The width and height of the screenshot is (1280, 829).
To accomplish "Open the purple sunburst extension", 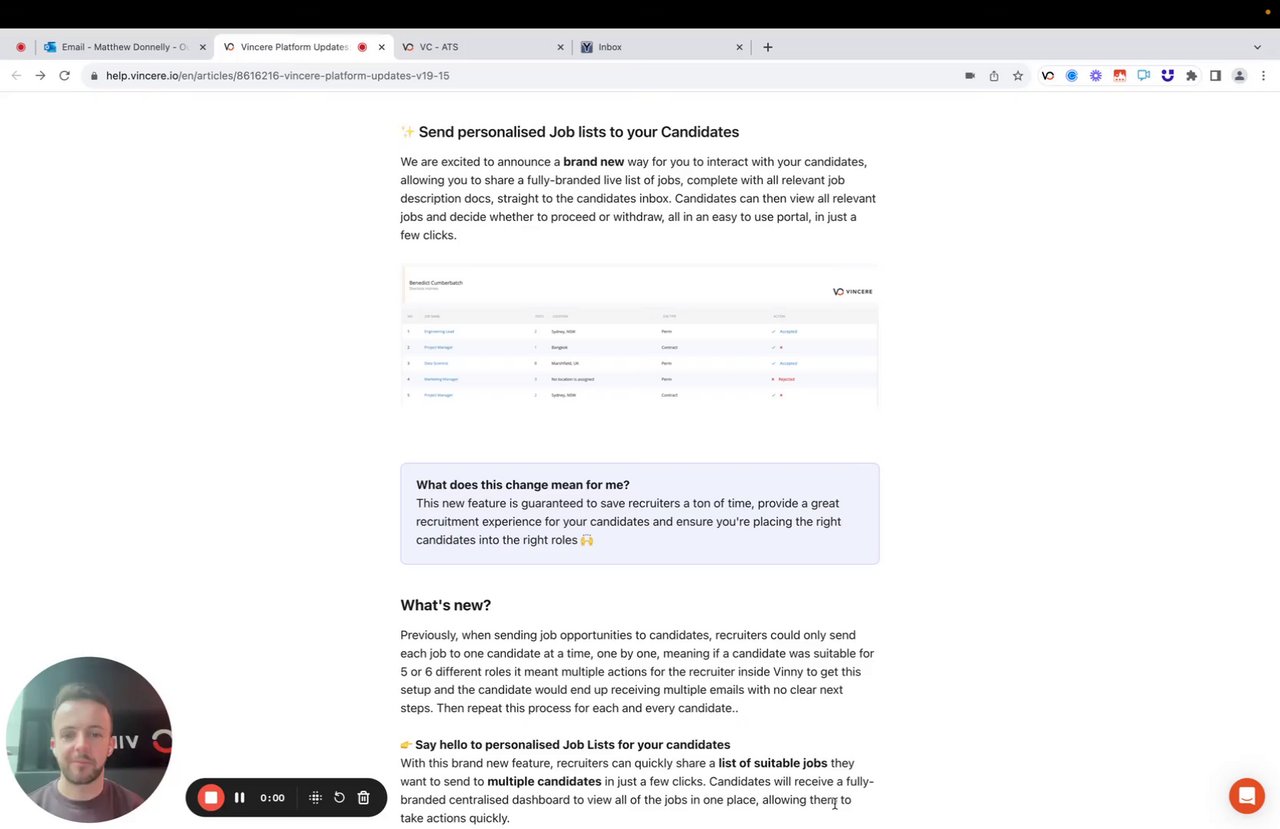I will pos(1095,75).
